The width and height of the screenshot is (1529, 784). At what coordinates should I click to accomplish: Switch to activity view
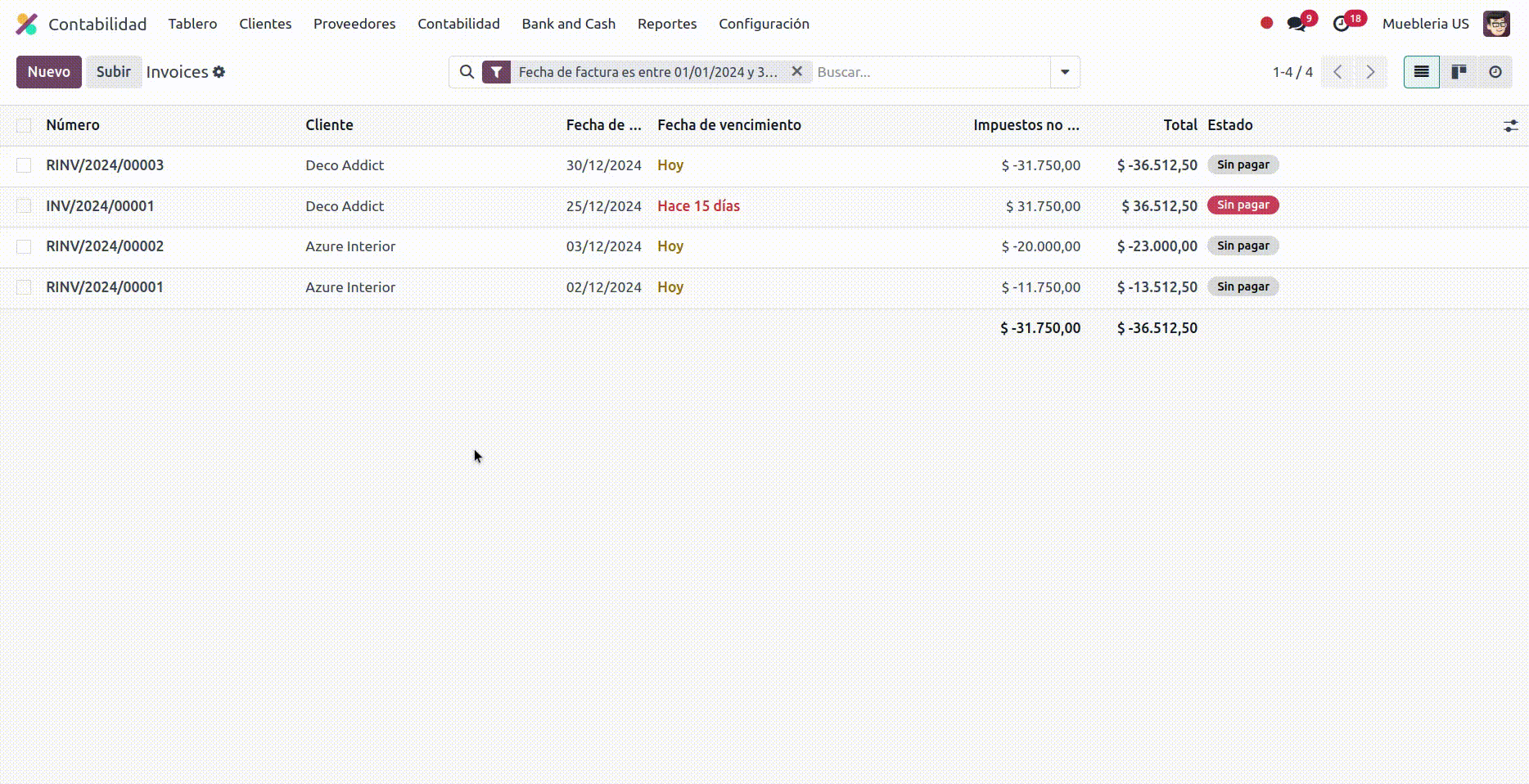[x=1495, y=72]
